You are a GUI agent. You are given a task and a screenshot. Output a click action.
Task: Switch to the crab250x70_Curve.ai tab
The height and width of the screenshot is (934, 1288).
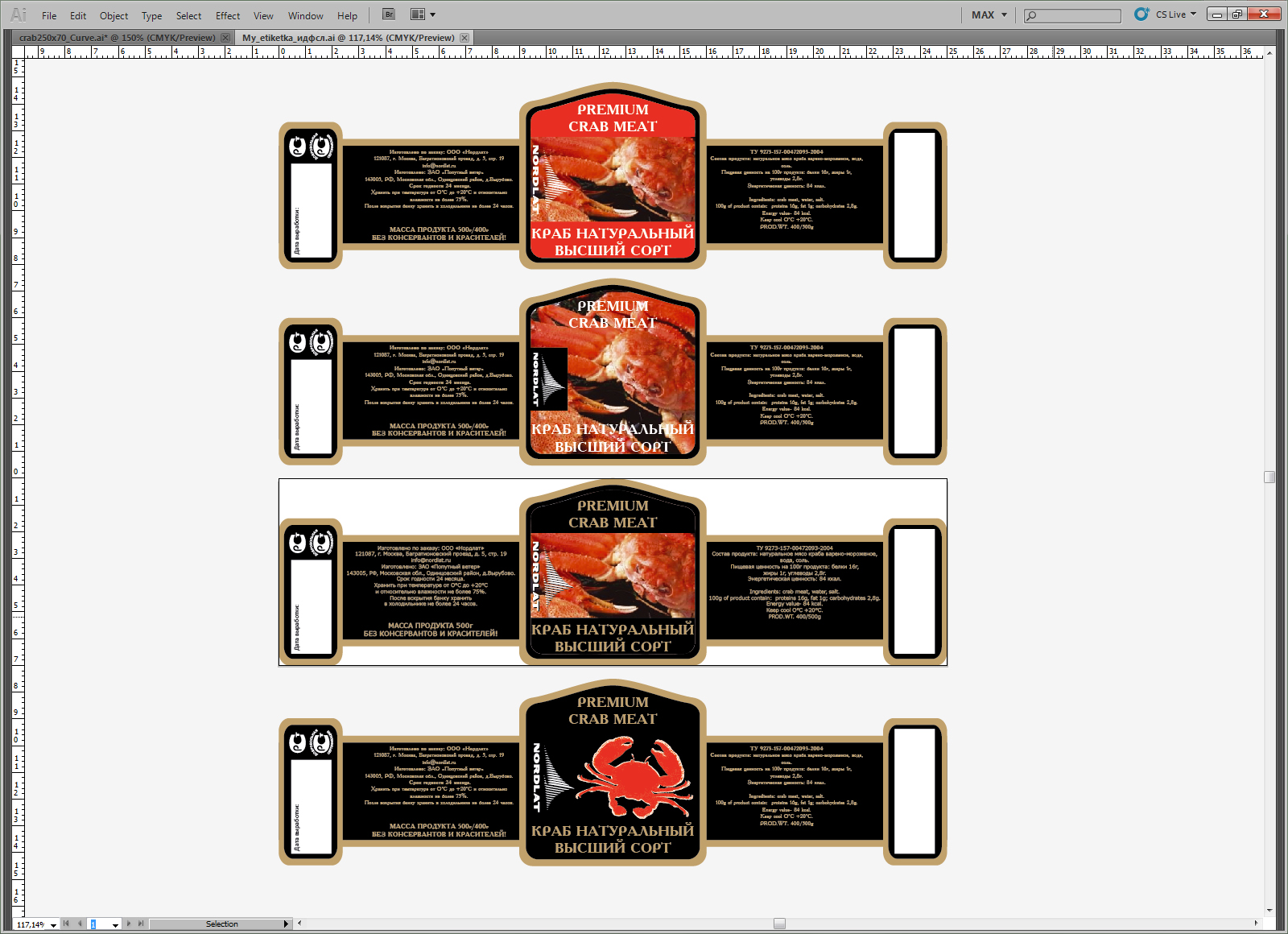pos(117,38)
